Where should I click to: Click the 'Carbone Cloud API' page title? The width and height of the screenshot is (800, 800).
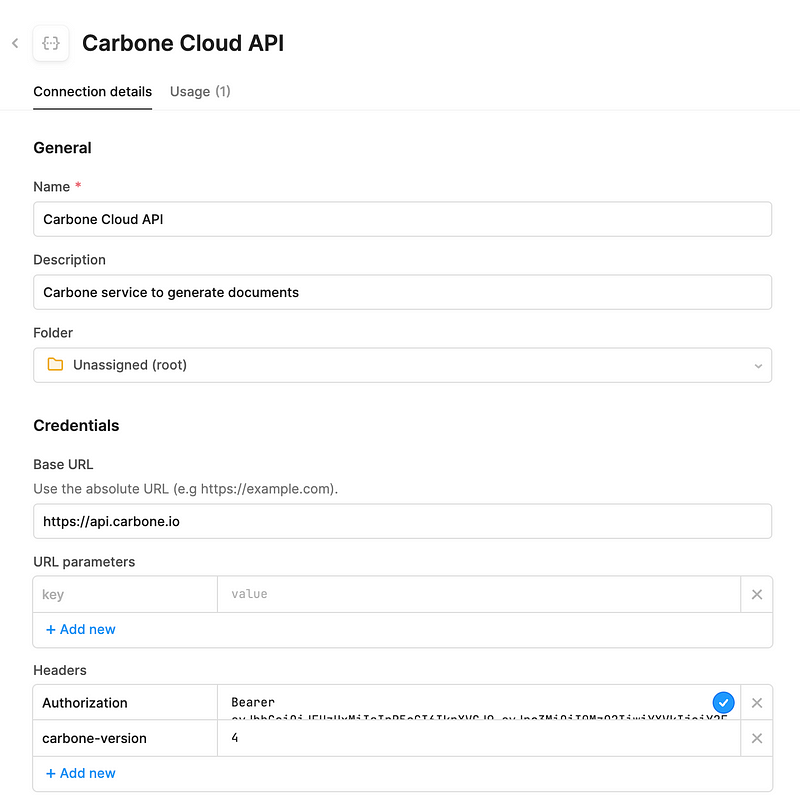[183, 43]
